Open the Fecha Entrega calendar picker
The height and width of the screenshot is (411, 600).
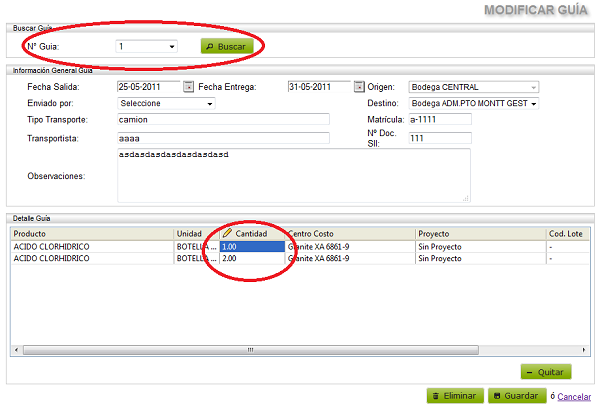coord(359,87)
